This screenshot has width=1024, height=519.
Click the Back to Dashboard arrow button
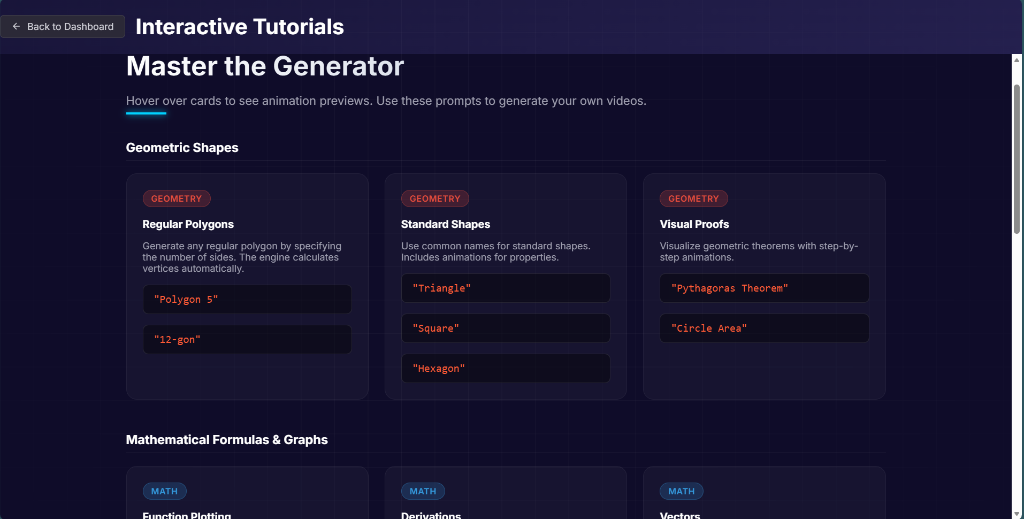[63, 26]
